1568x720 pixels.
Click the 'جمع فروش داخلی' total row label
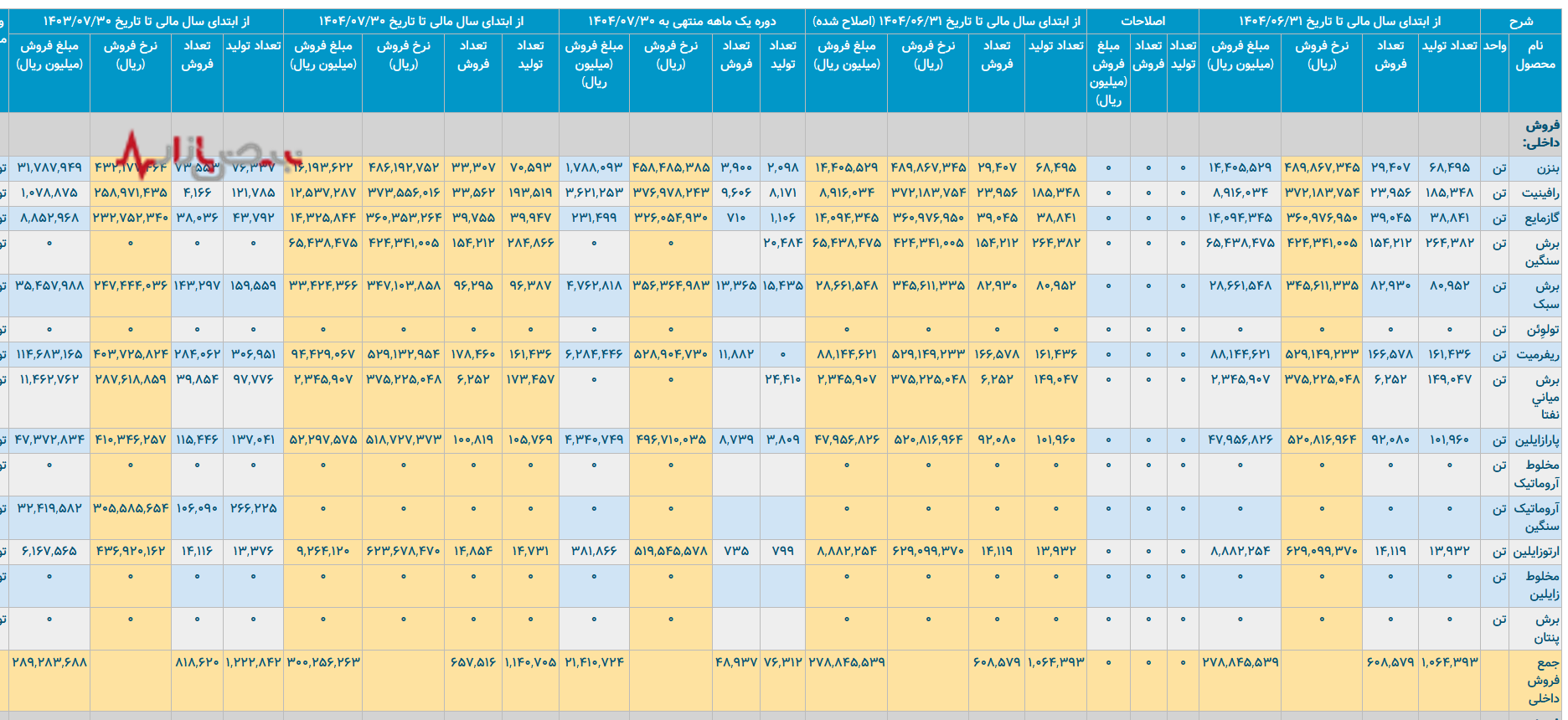[1543, 680]
